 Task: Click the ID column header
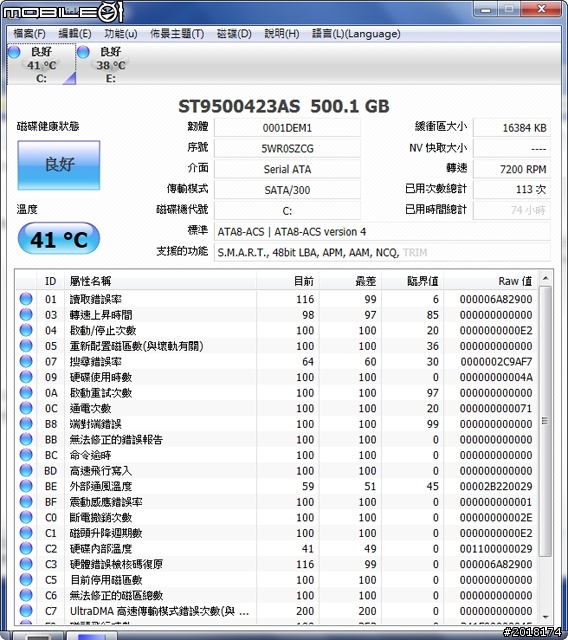(51, 281)
